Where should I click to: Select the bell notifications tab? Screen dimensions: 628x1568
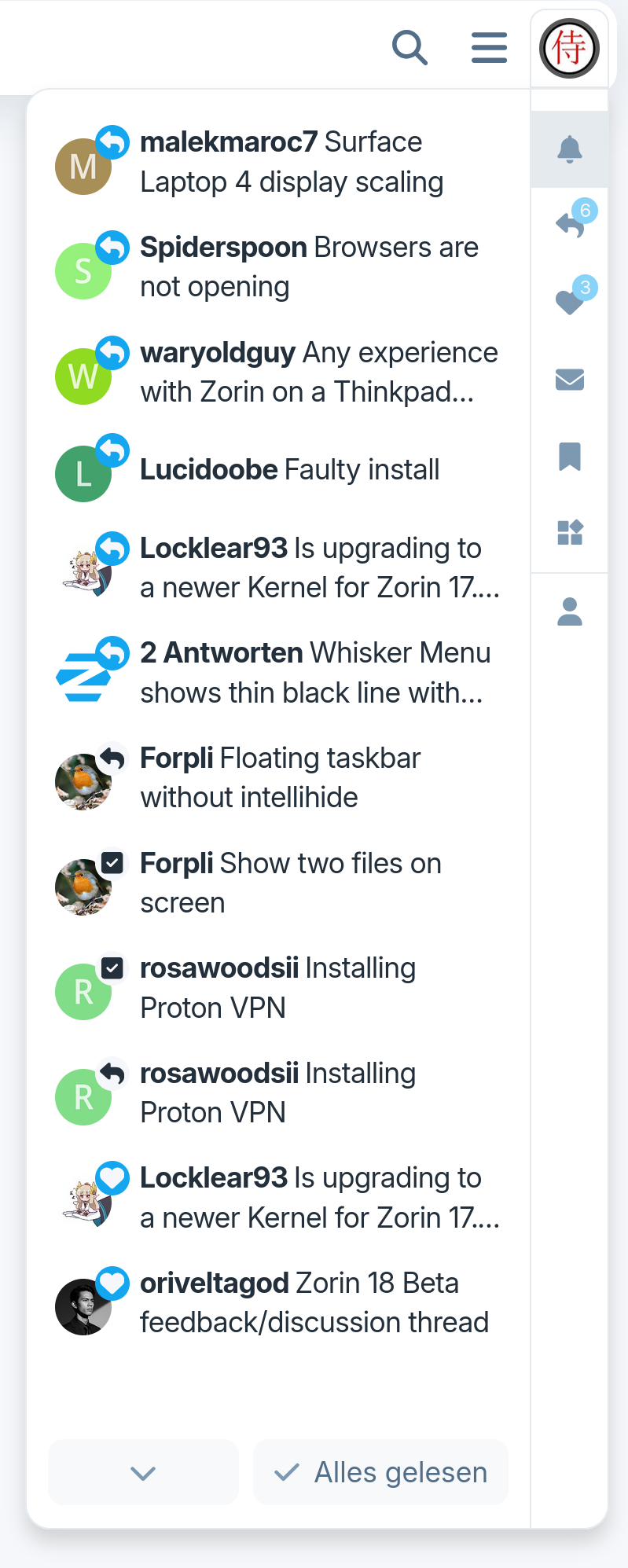pyautogui.click(x=569, y=149)
